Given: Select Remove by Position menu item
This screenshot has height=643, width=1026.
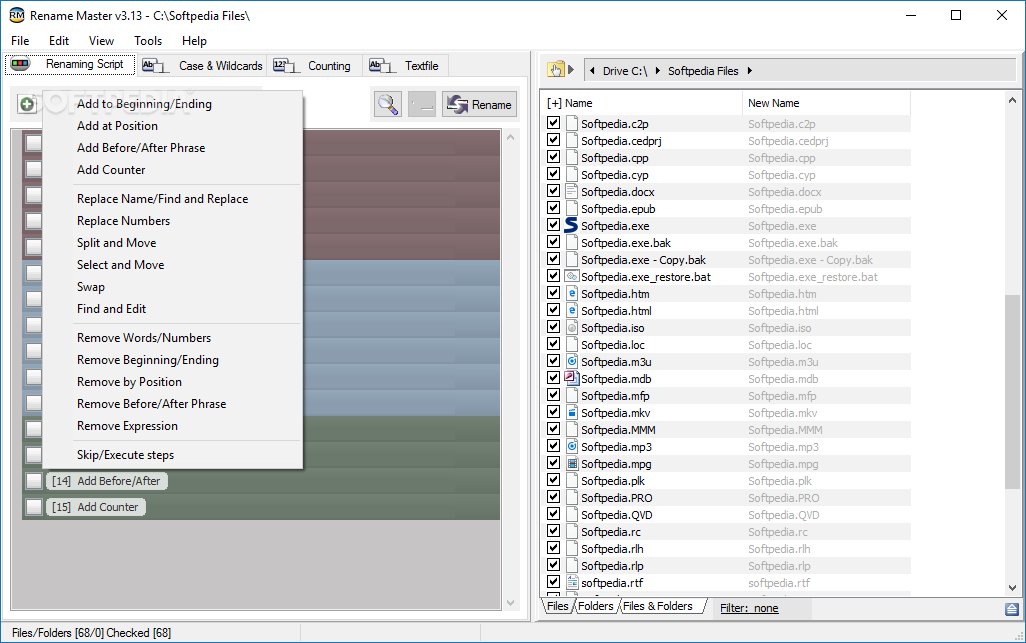Looking at the screenshot, I should coord(173,382).
